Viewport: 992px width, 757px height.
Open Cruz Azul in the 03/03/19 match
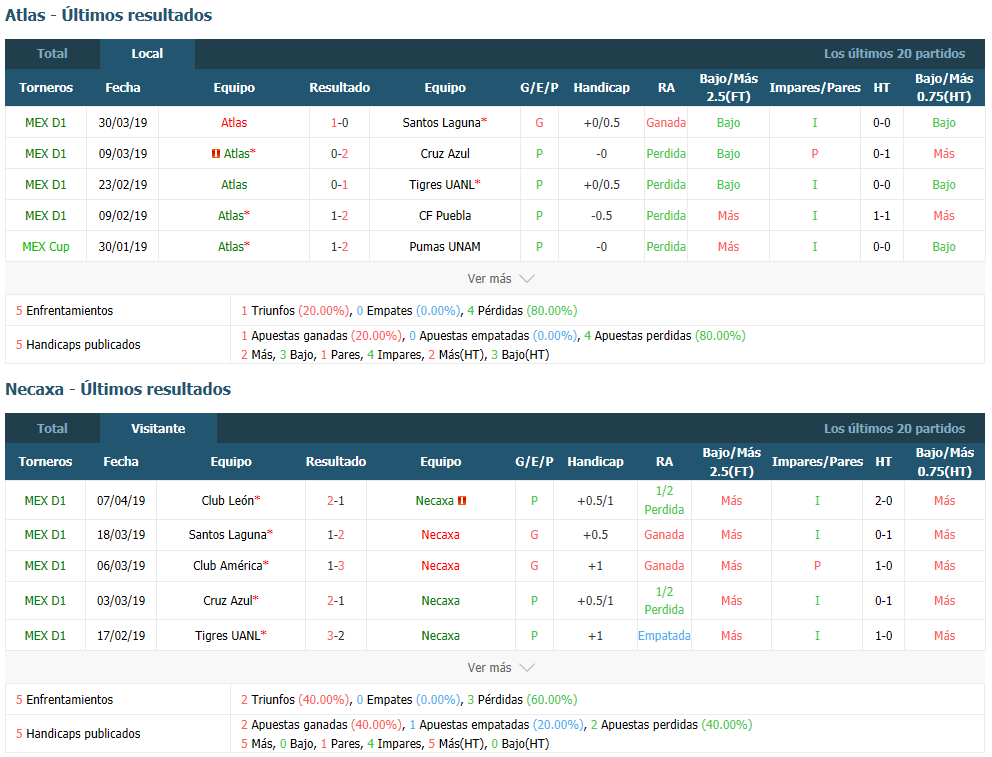click(228, 601)
